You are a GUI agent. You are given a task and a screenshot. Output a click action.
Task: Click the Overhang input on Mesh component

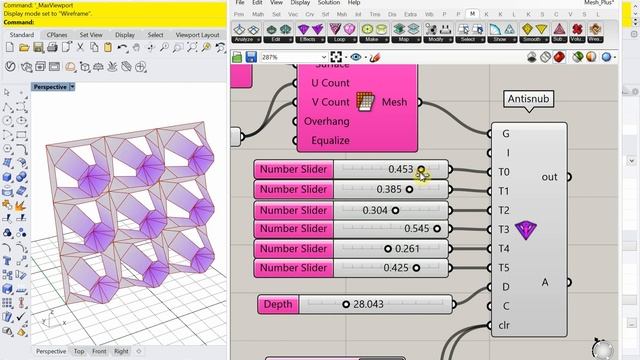click(x=327, y=121)
